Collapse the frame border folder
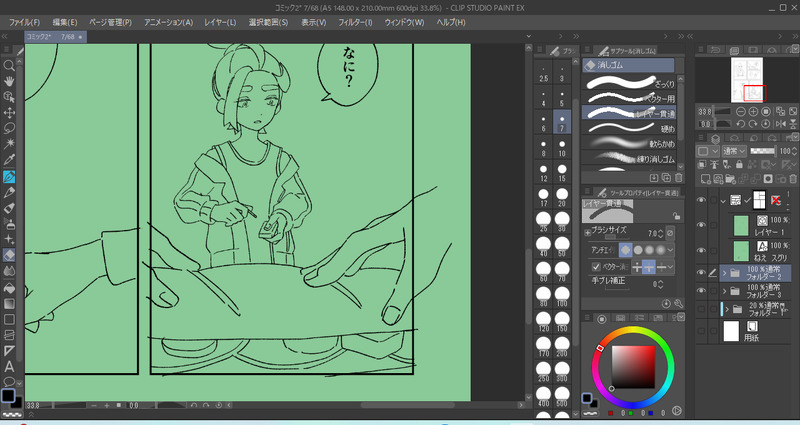 coord(723,201)
